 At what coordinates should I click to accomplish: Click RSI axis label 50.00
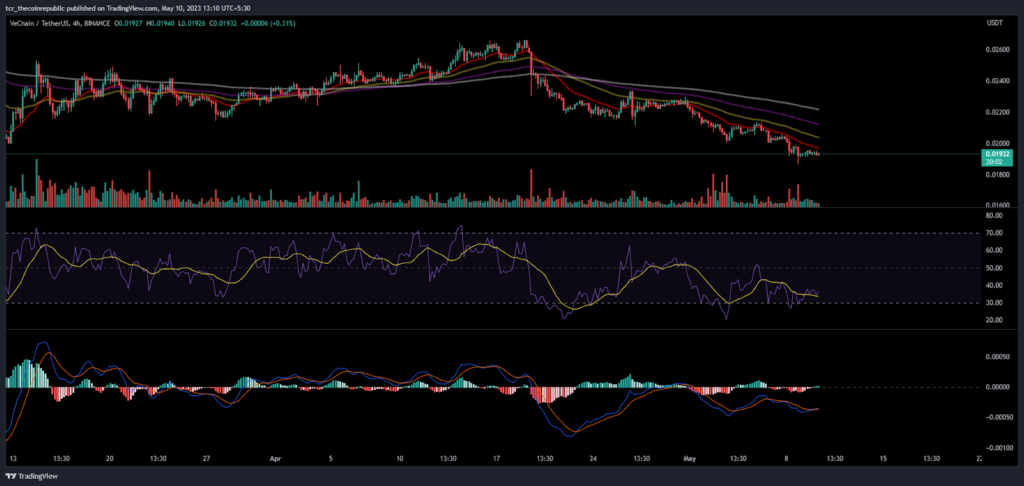pyautogui.click(x=993, y=268)
